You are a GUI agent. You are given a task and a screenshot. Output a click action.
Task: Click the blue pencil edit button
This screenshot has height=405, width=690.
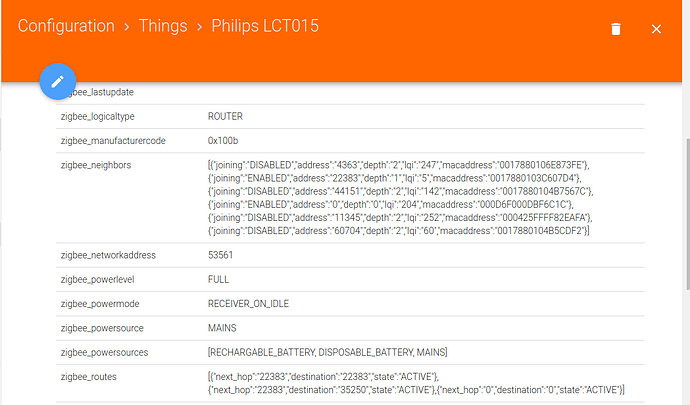pos(58,81)
